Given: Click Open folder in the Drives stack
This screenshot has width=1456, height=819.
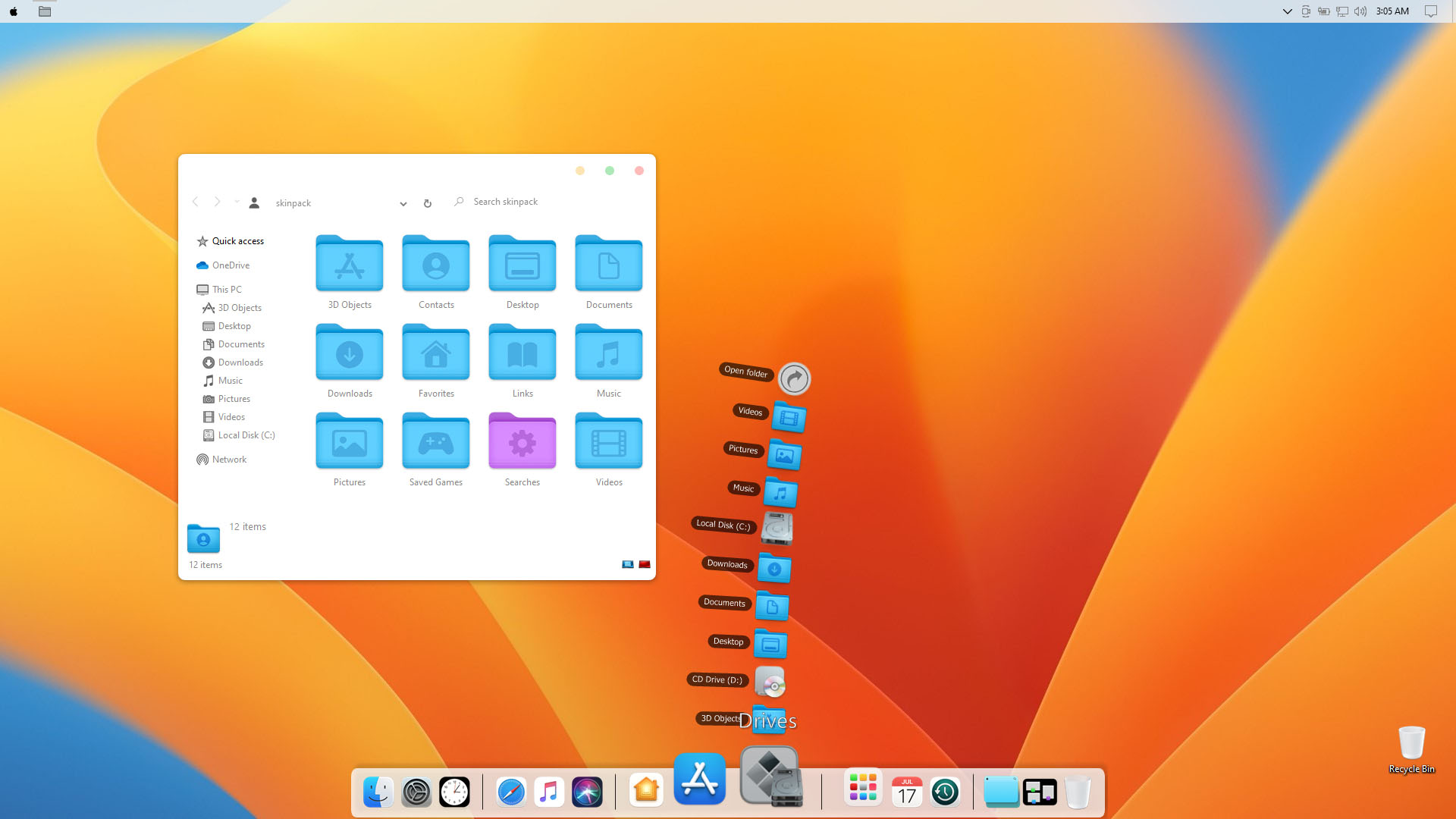Looking at the screenshot, I should 794,378.
